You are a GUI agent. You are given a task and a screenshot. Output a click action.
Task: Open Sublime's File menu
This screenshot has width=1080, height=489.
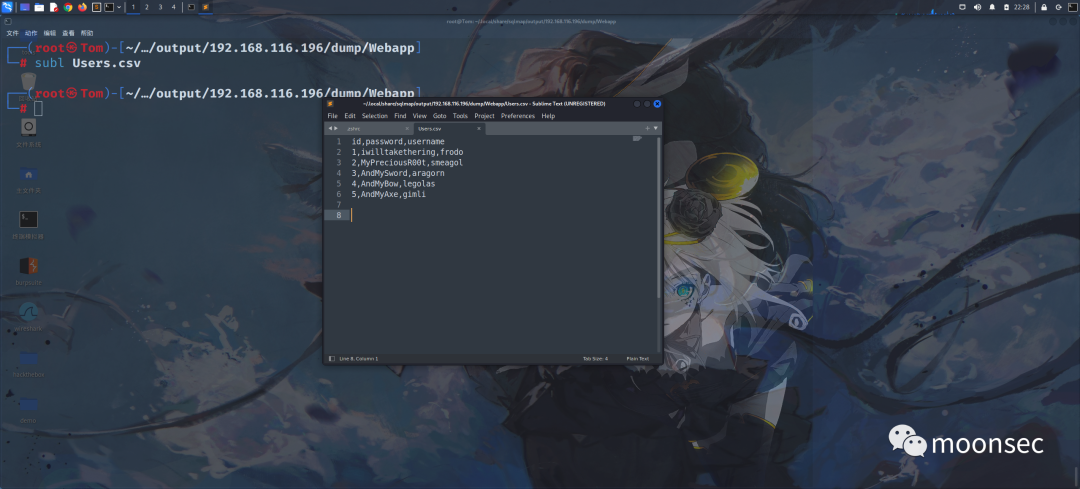[332, 116]
